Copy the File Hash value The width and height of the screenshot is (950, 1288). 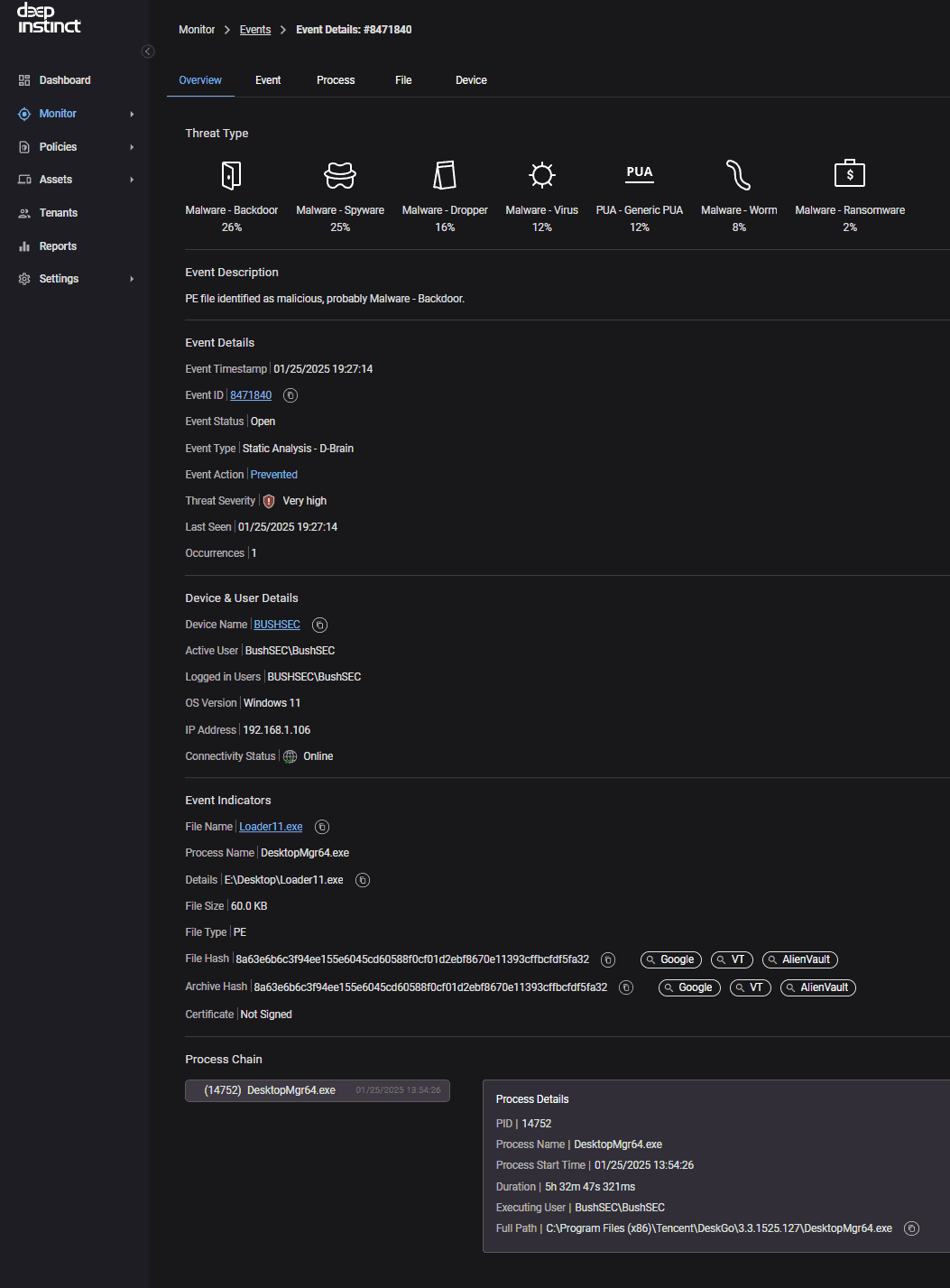coord(608,959)
